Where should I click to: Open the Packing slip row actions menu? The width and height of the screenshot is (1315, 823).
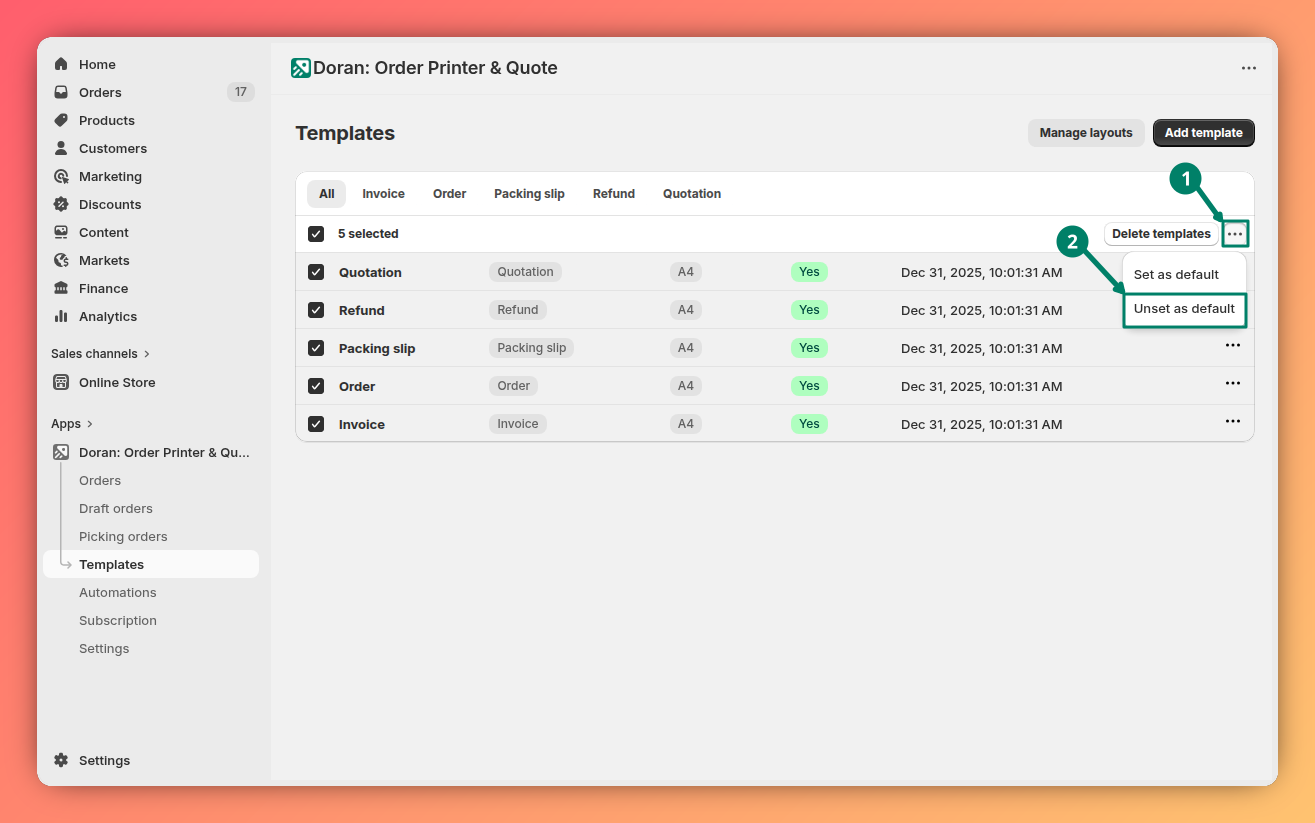[1233, 346]
